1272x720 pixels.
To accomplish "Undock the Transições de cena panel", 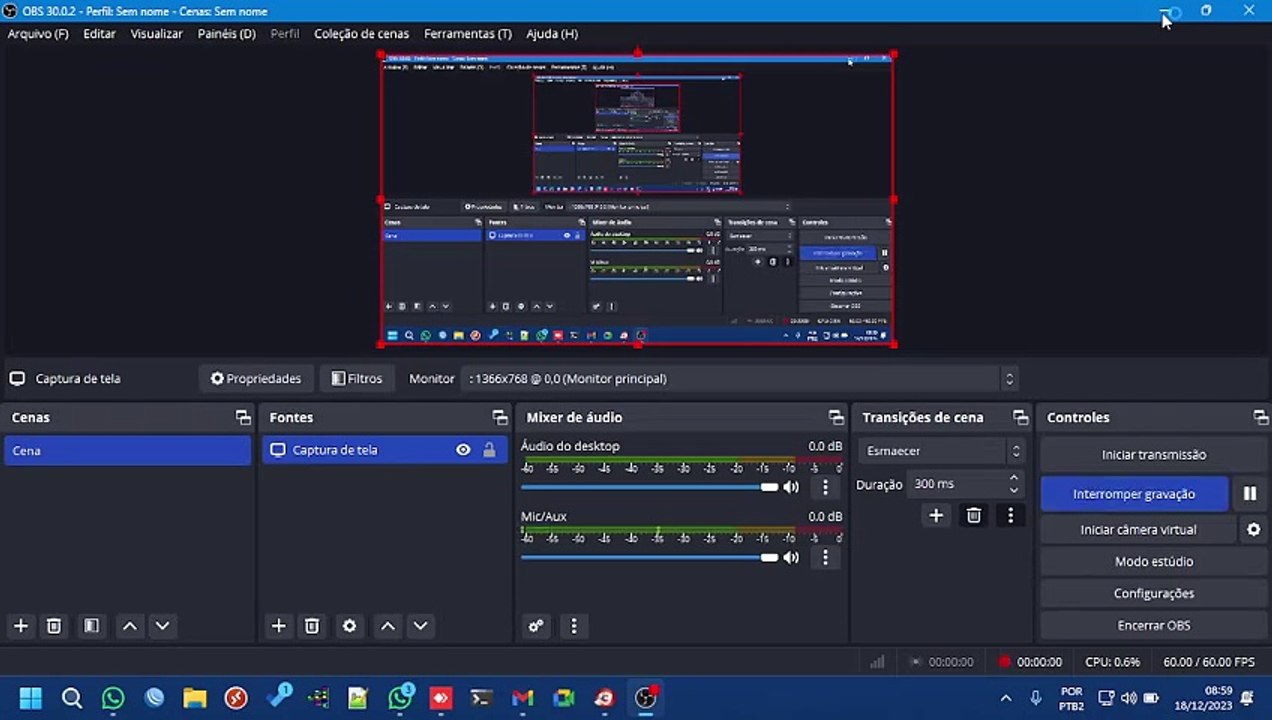I will (1020, 417).
